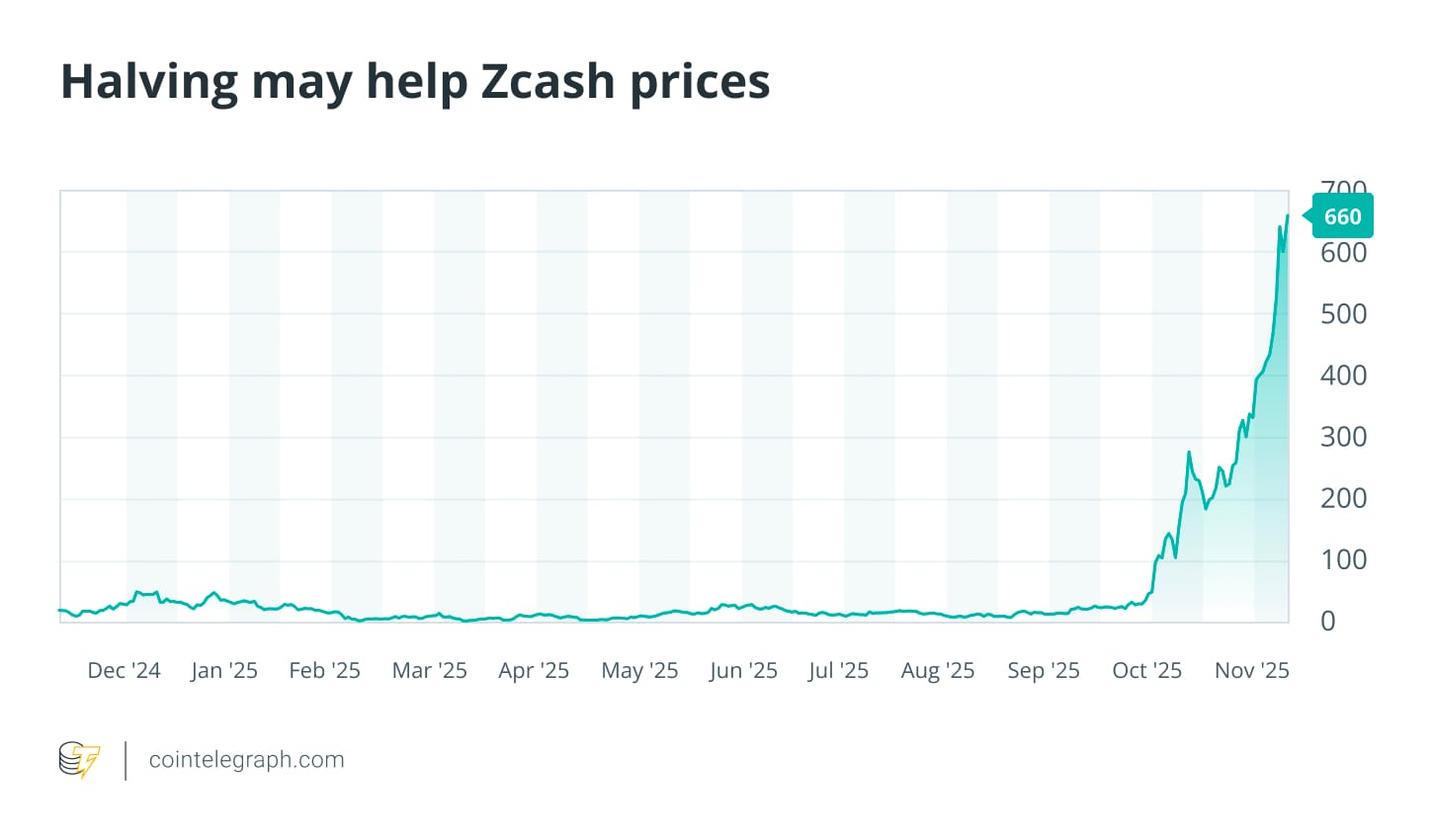Image resolution: width=1433 pixels, height=840 pixels.
Task: Click the 660 current price tag
Action: tap(1341, 216)
